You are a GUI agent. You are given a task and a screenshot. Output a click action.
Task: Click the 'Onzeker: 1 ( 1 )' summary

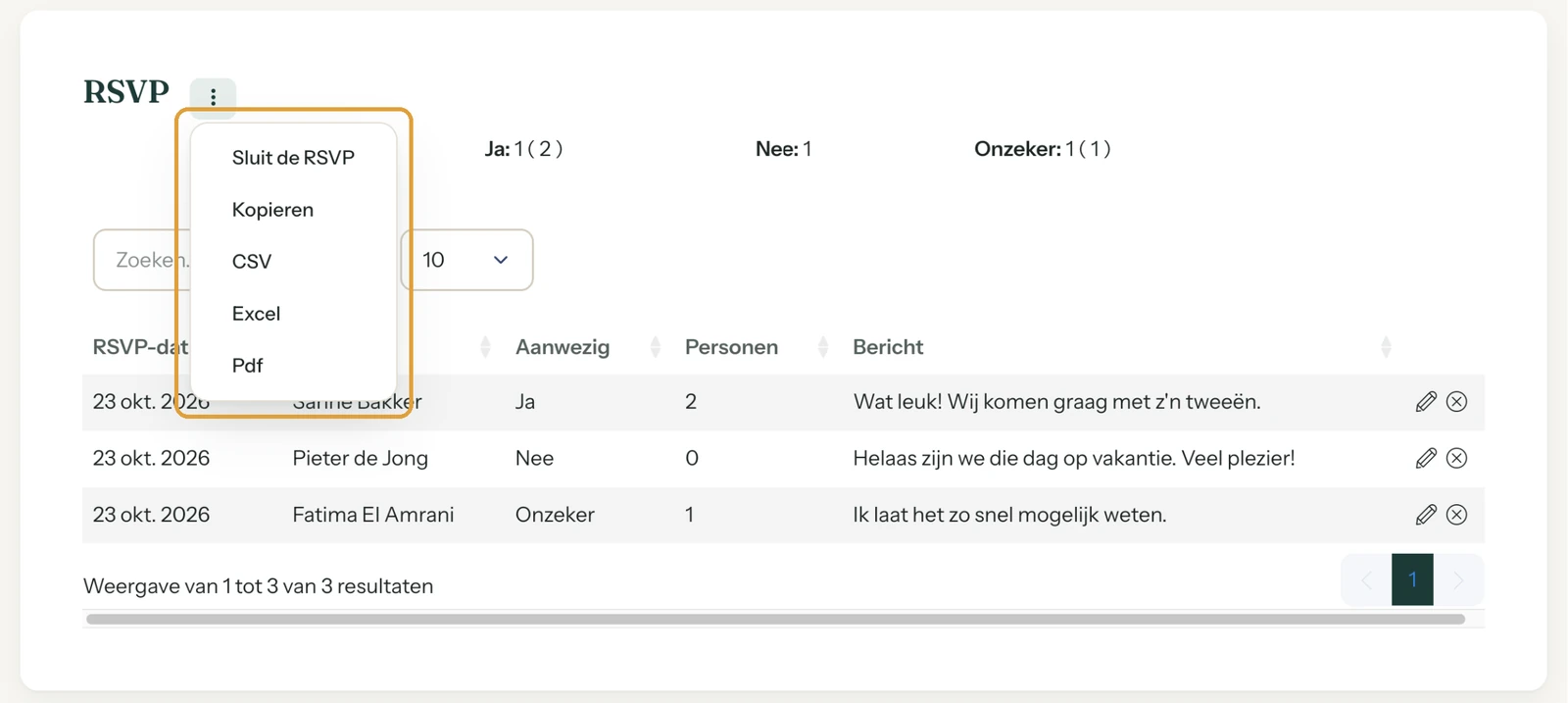point(1042,149)
